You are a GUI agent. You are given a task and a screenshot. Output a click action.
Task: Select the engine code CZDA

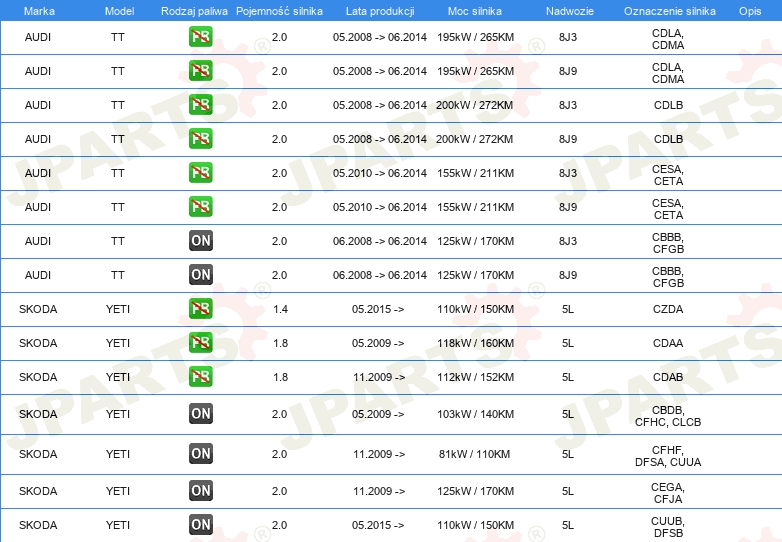pos(668,309)
